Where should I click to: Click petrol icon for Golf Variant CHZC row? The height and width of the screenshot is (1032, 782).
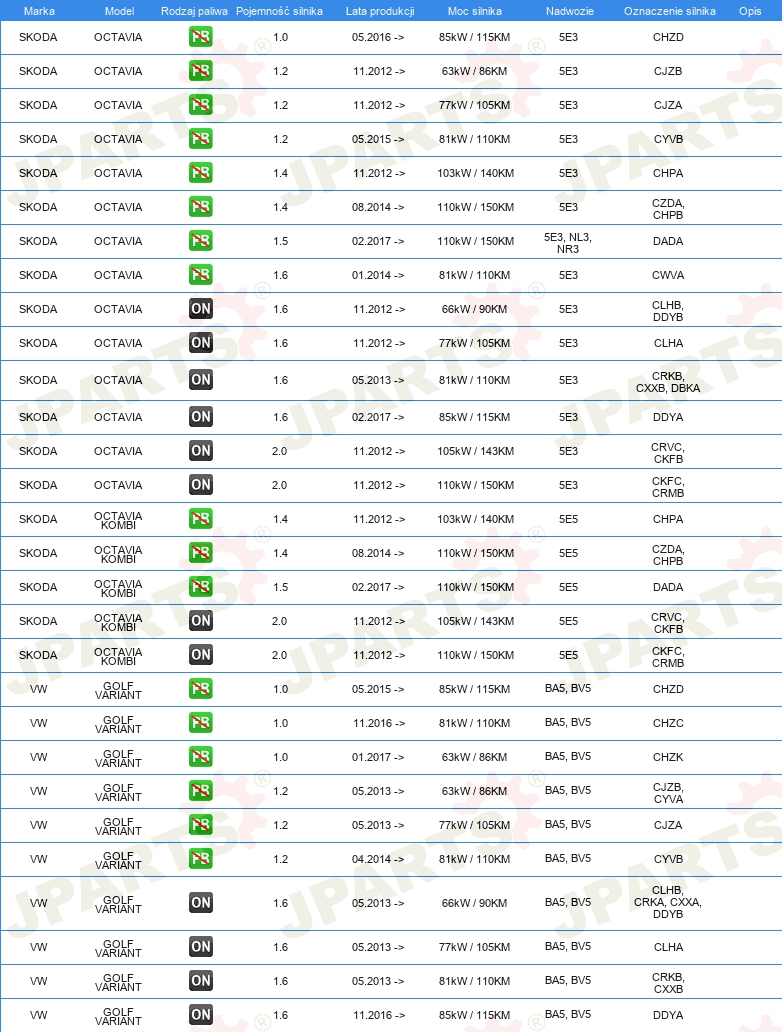click(200, 723)
